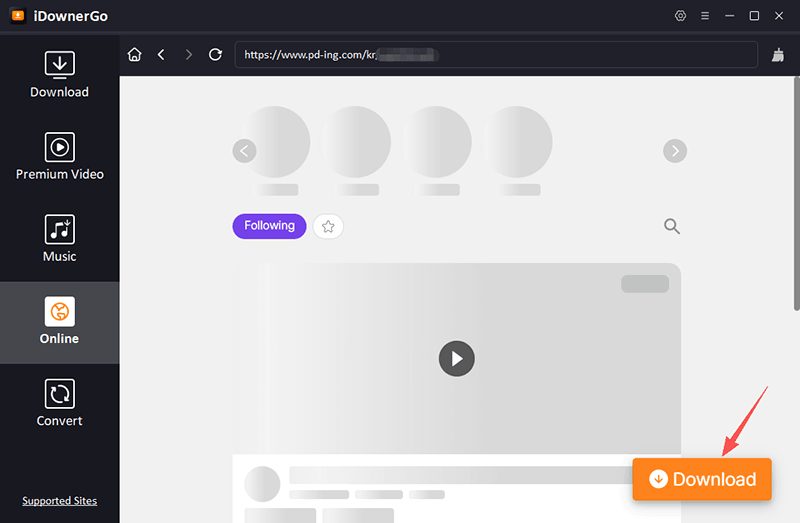Image resolution: width=800 pixels, height=523 pixels.
Task: Open the Music section
Action: point(59,239)
